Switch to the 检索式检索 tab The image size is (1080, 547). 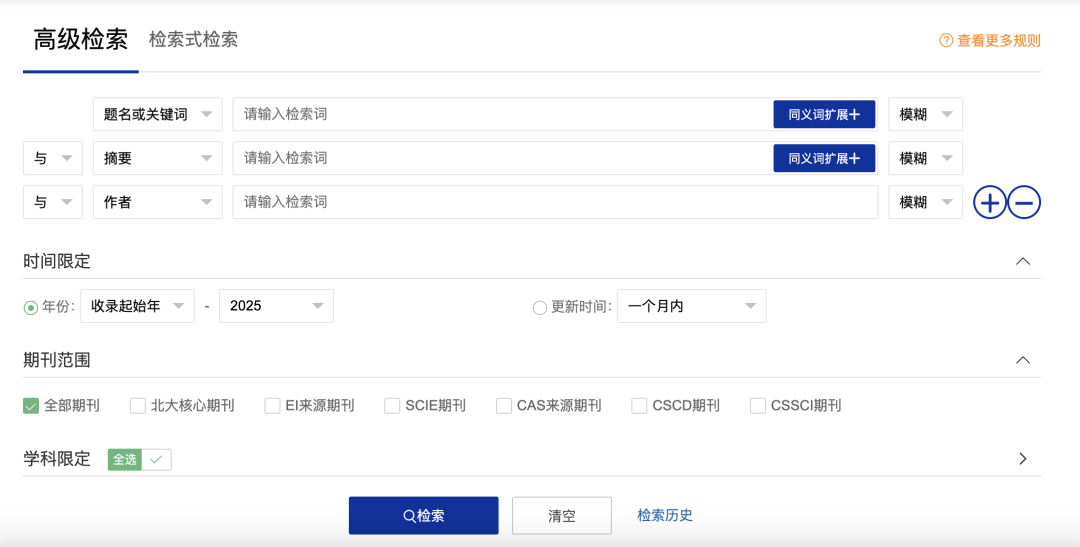click(193, 40)
